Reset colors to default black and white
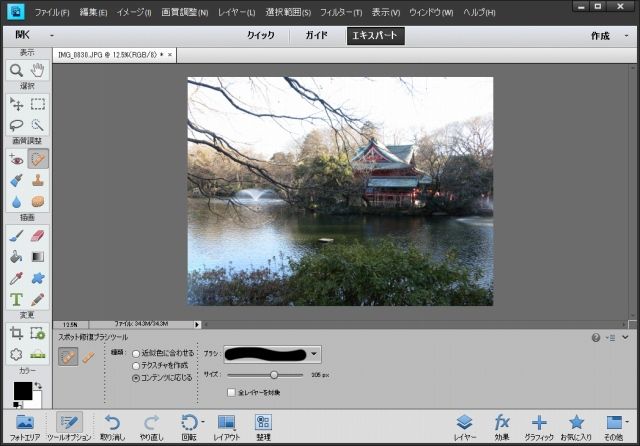The width and height of the screenshot is (640, 446). coord(17,405)
